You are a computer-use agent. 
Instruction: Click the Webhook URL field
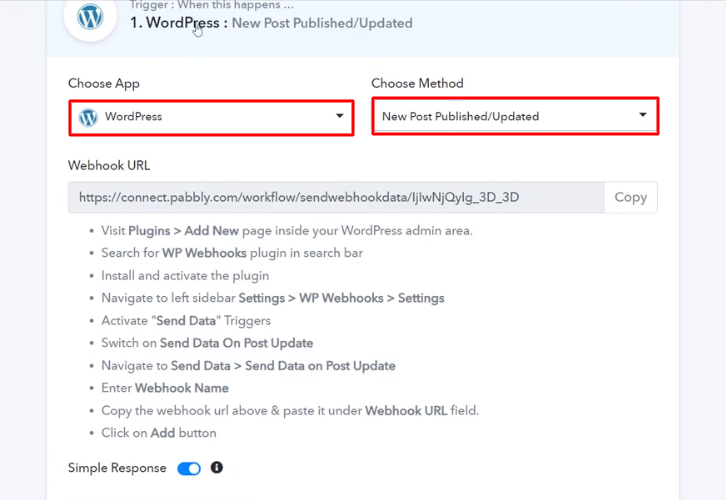point(336,198)
